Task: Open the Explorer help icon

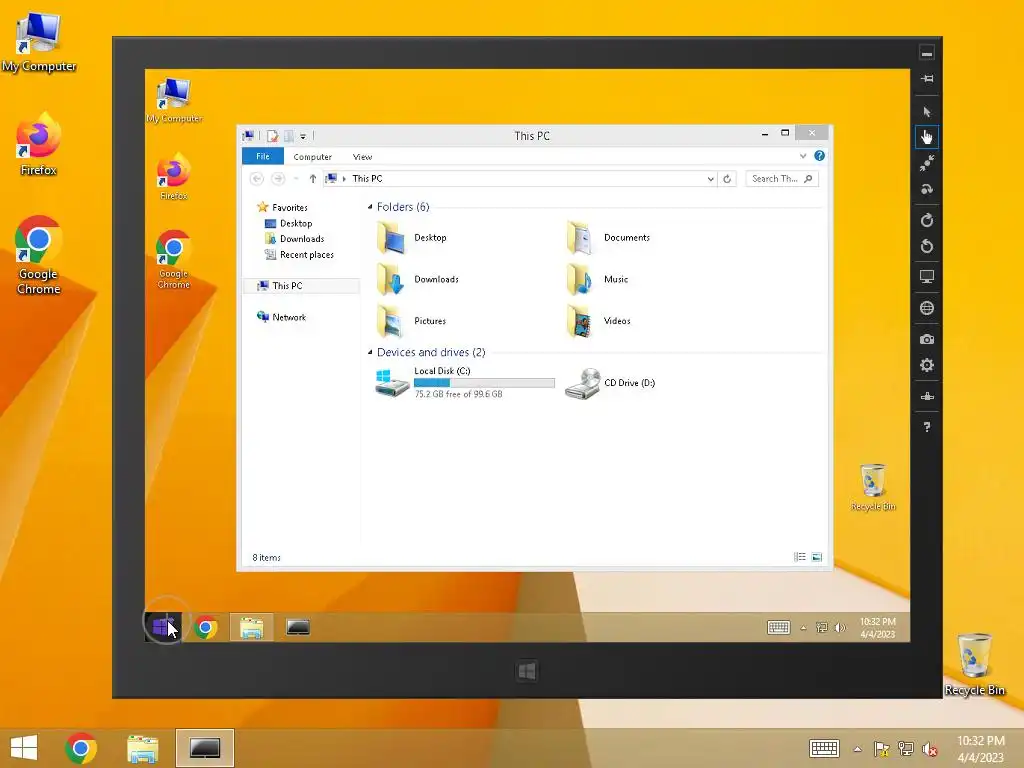Action: tap(819, 155)
